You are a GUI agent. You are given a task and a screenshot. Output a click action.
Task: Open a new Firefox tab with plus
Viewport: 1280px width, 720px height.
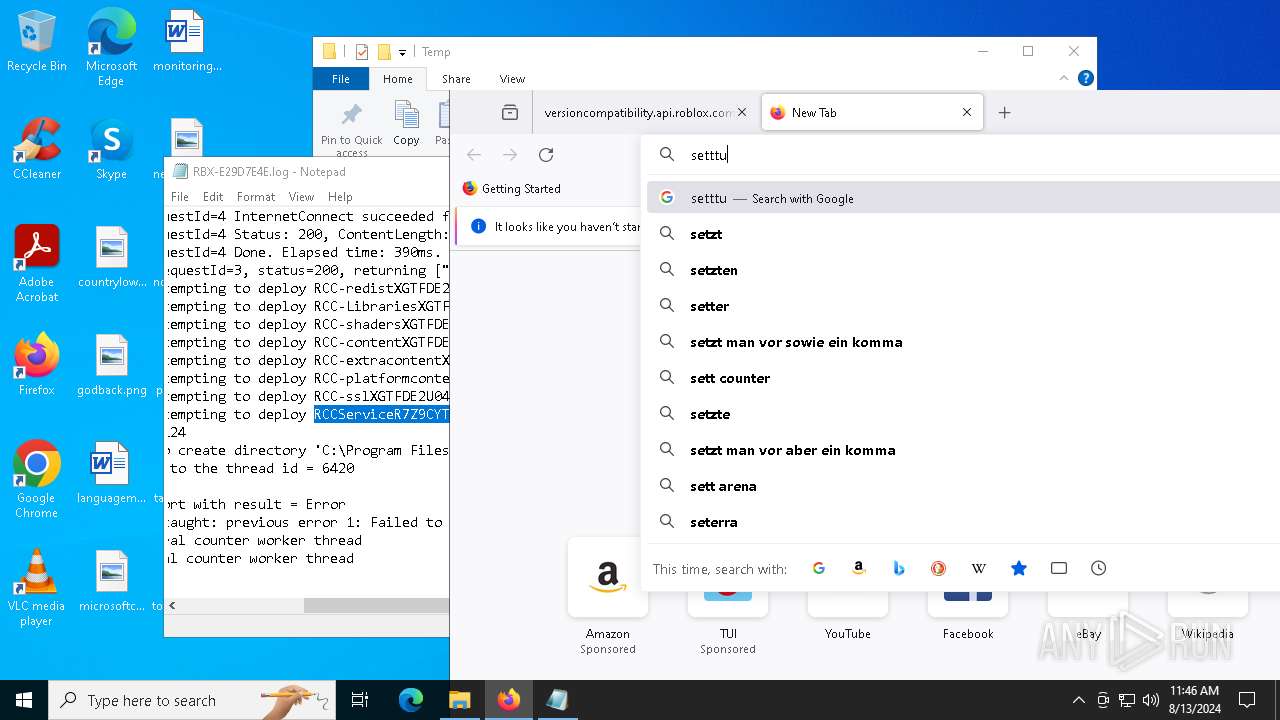(x=1005, y=113)
